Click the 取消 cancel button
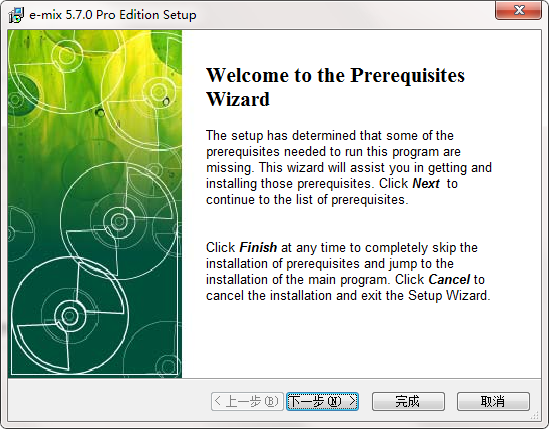 point(493,401)
